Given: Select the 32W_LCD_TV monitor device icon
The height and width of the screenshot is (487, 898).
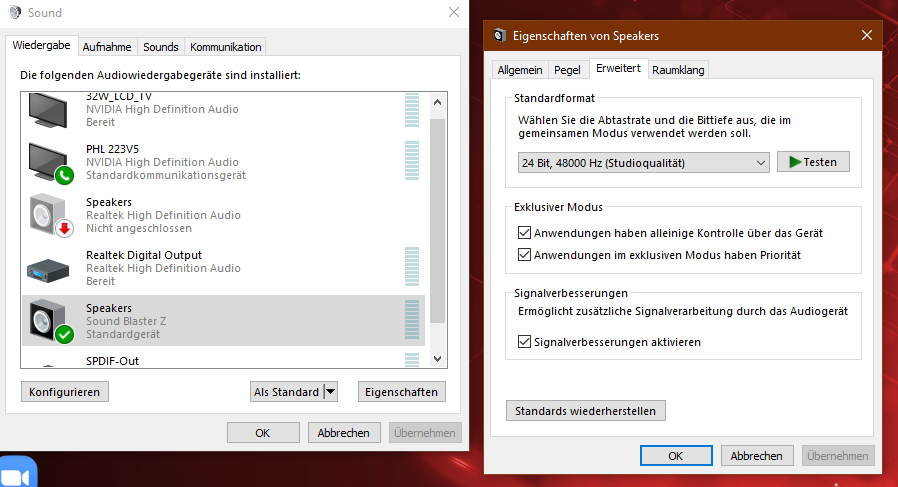Looking at the screenshot, I should coord(48,109).
